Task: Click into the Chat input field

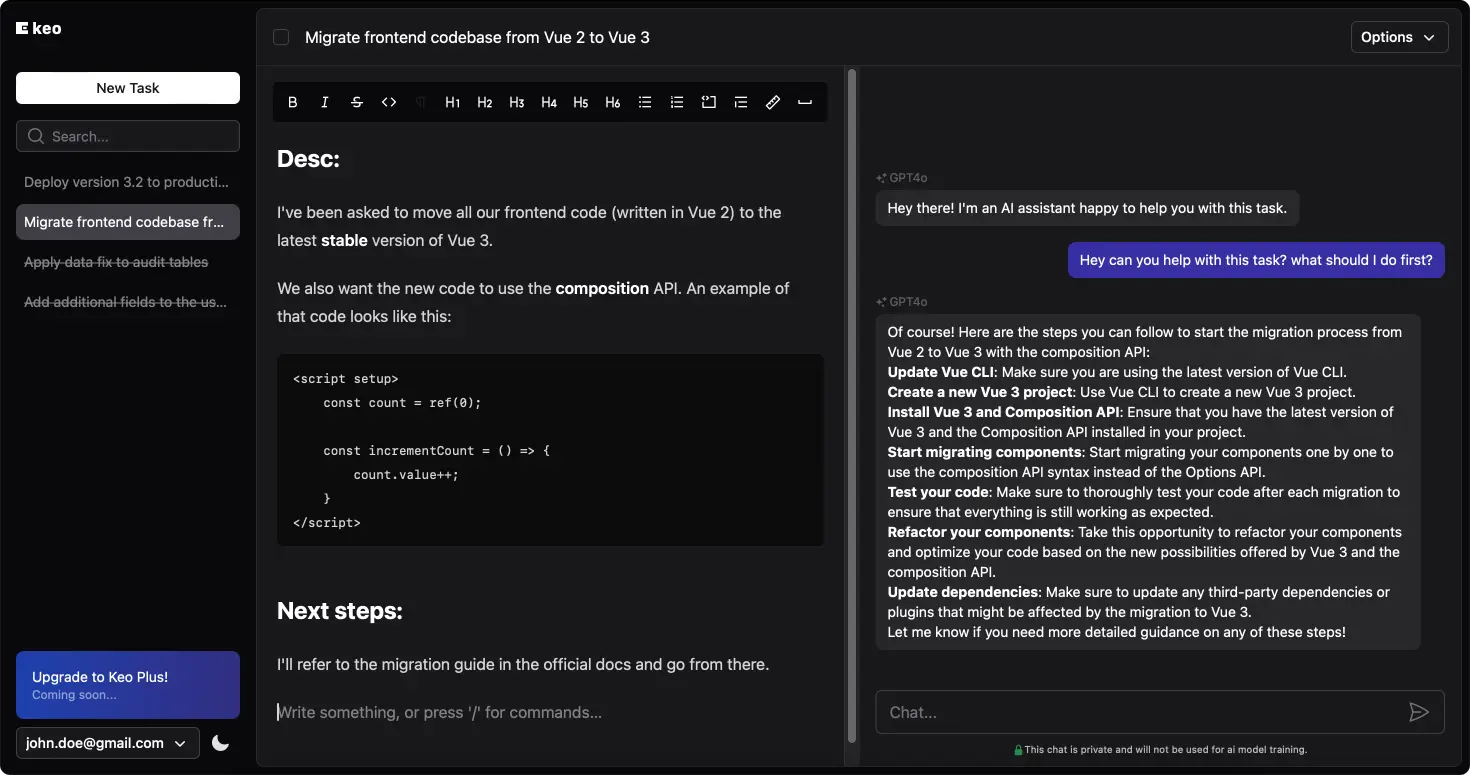Action: pos(1140,712)
